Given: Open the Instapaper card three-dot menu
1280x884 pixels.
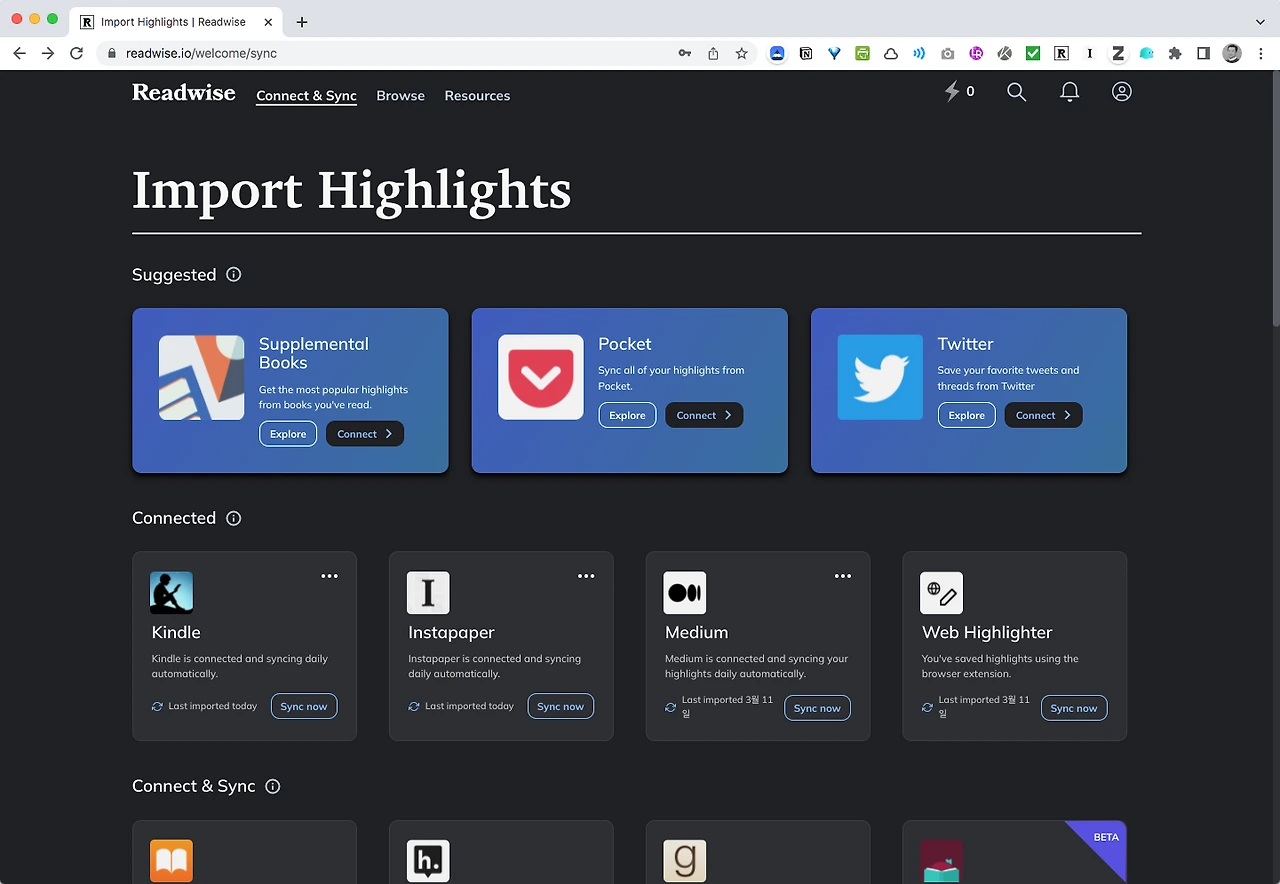Looking at the screenshot, I should pyautogui.click(x=586, y=576).
